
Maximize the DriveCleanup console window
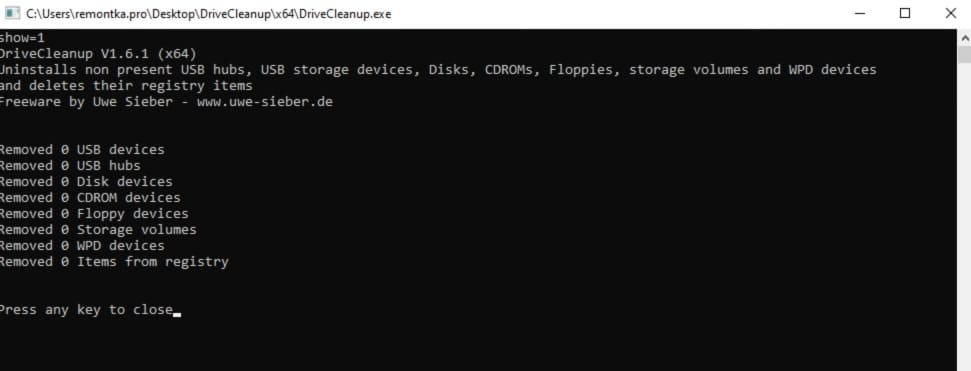[905, 14]
